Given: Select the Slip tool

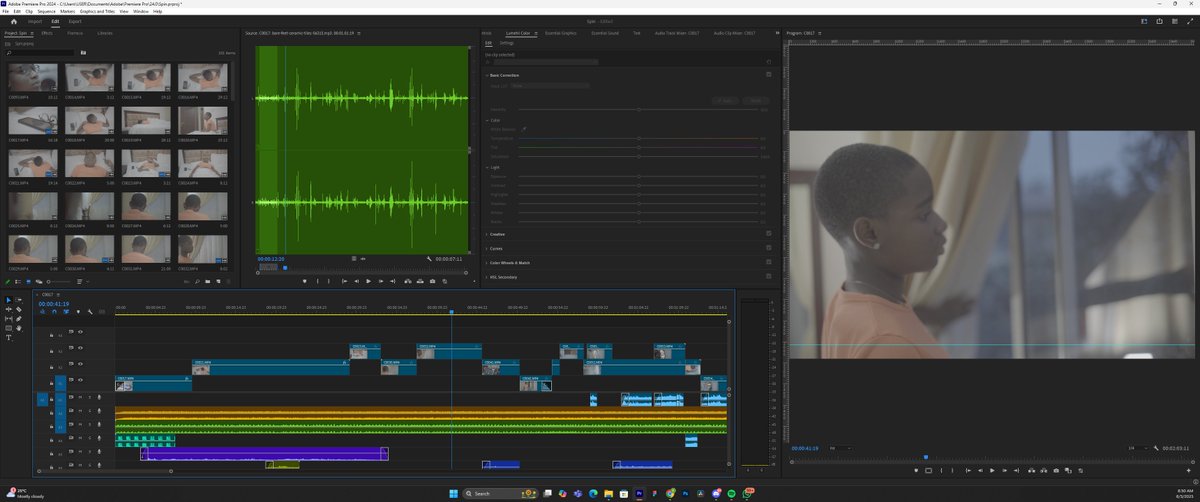Looking at the screenshot, I should (x=8, y=319).
